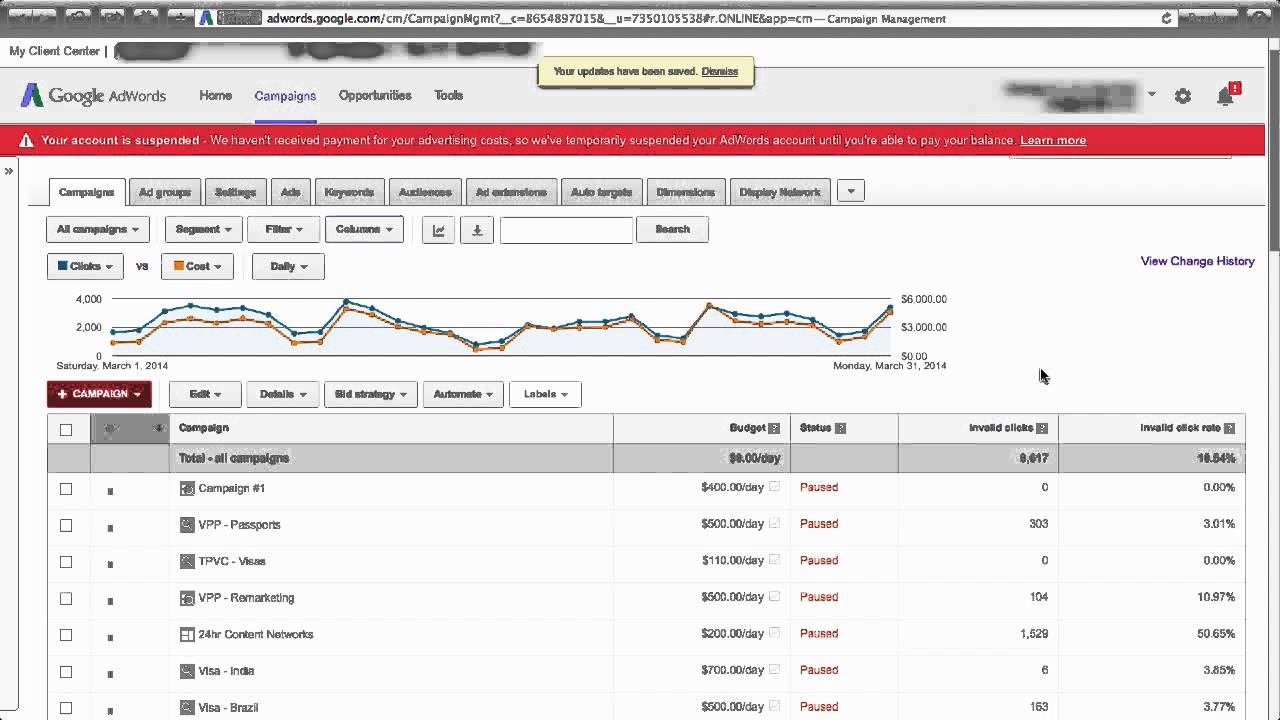The image size is (1280, 720).
Task: Expand the more tabs arrow dropdown
Action: (850, 191)
